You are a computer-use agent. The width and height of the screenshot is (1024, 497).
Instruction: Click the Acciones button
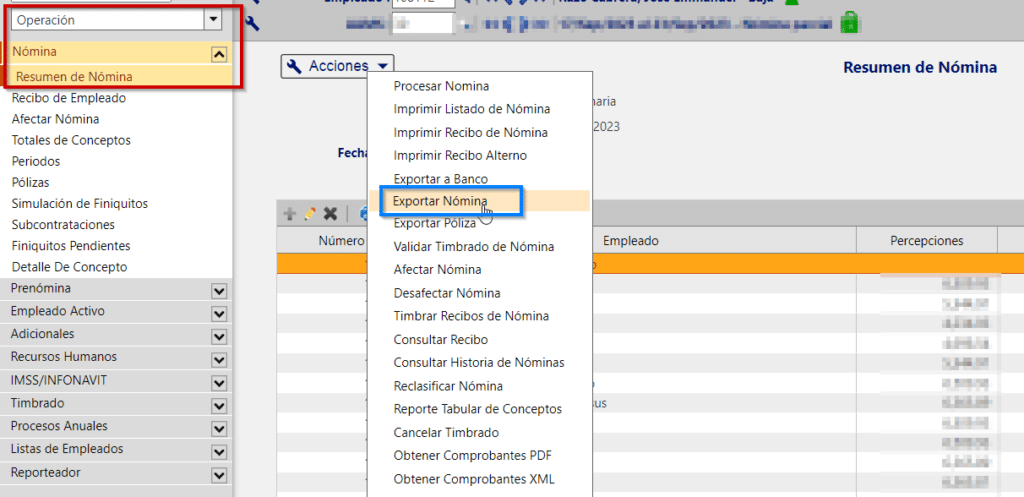coord(338,66)
